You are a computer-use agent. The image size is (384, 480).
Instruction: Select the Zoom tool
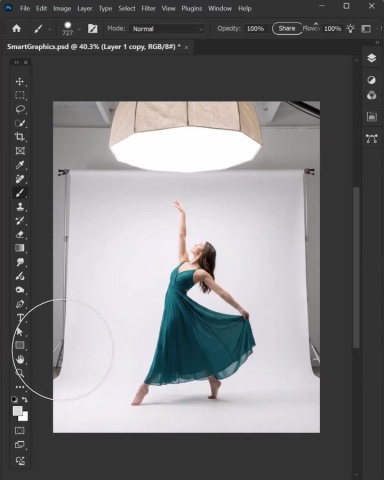pos(20,373)
